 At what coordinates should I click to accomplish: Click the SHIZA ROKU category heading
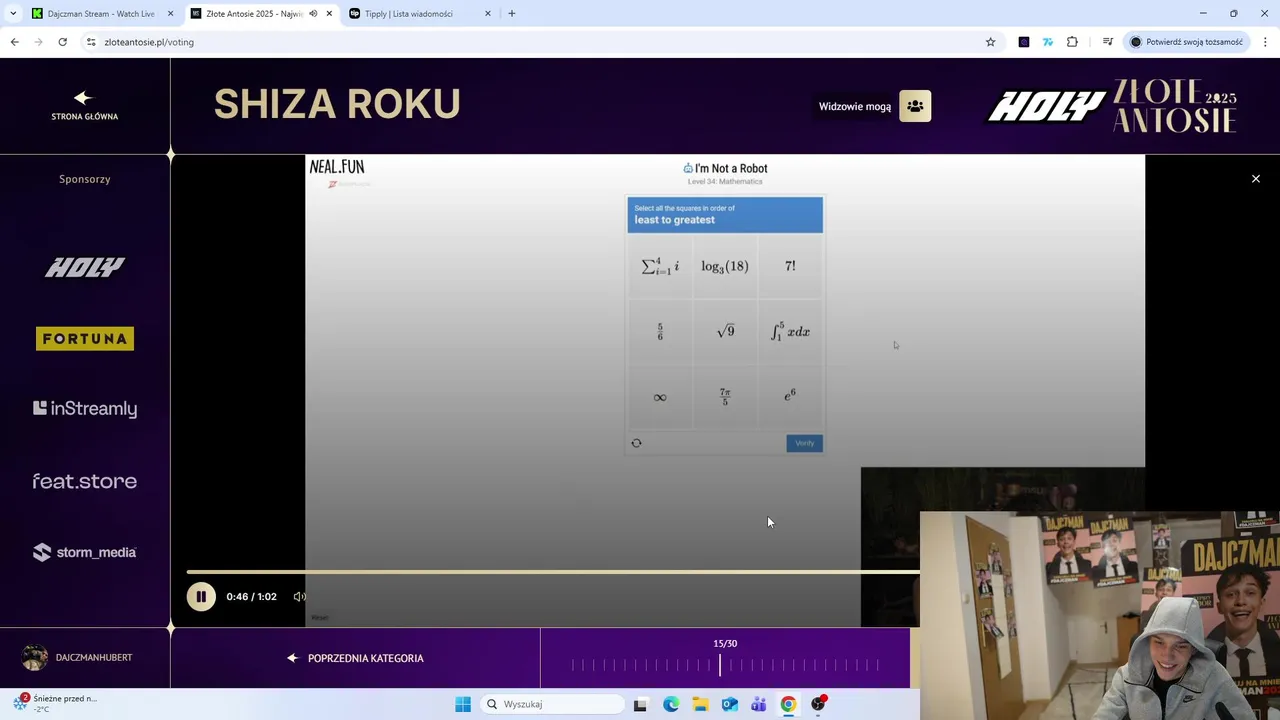(337, 104)
